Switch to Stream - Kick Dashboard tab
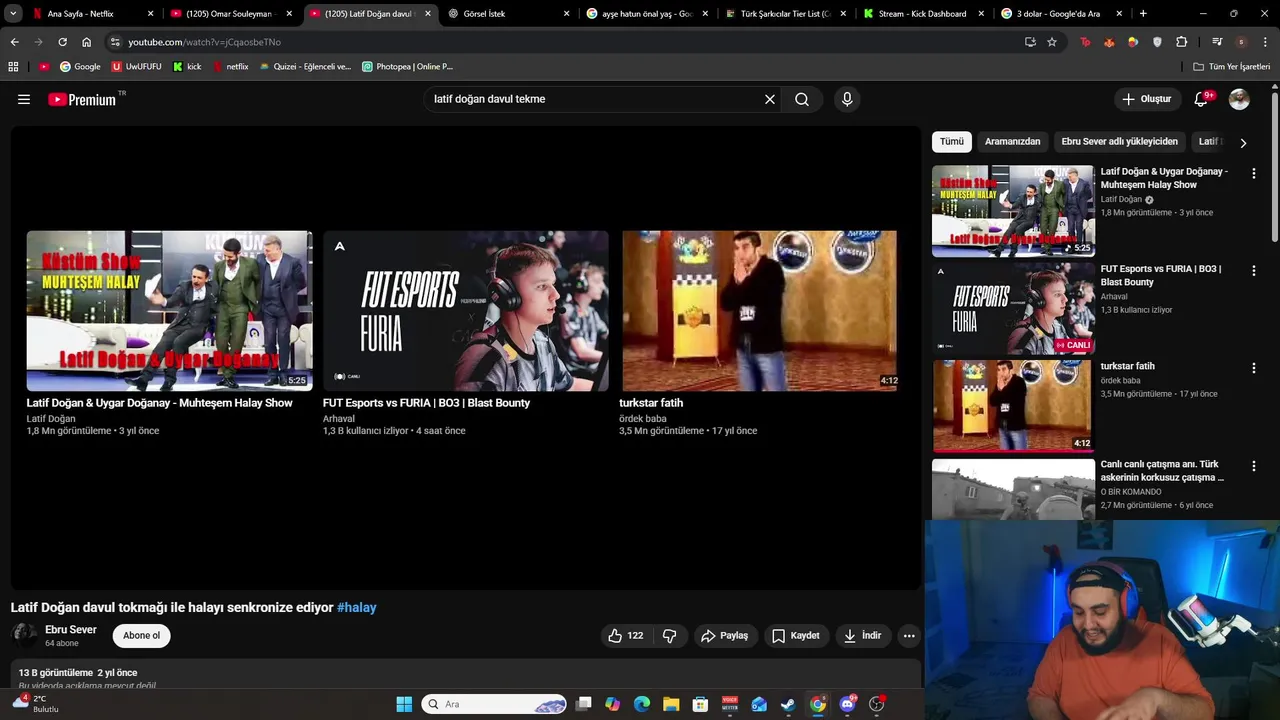The height and width of the screenshot is (720, 1280). [x=925, y=14]
